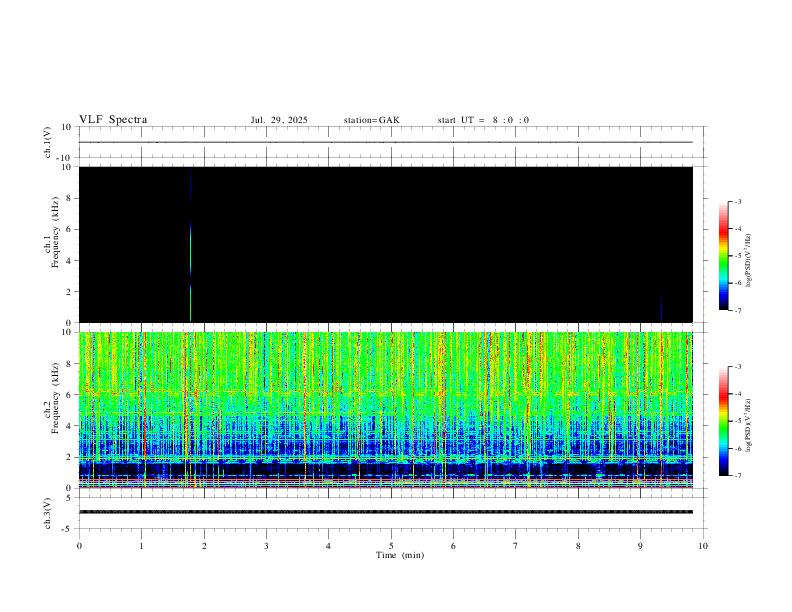This screenshot has height=612, width=792.
Task: Click time axis tick label "0"
Action: [x=79, y=546]
